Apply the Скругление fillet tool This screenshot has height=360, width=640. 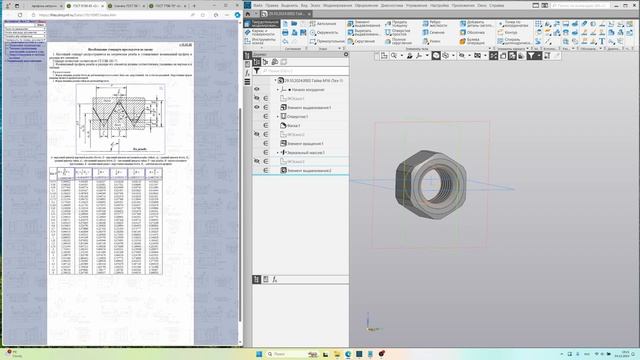[361, 41]
